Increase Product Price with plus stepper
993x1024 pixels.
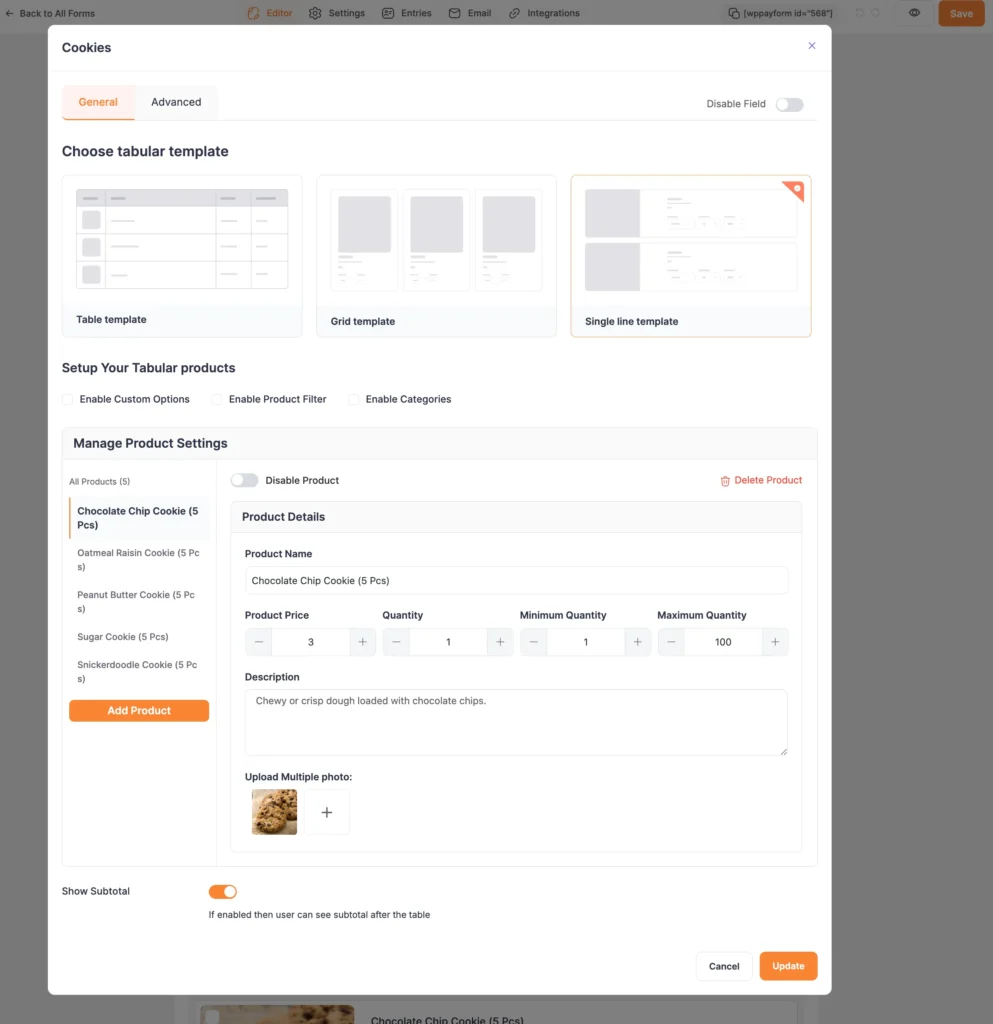(x=360, y=641)
